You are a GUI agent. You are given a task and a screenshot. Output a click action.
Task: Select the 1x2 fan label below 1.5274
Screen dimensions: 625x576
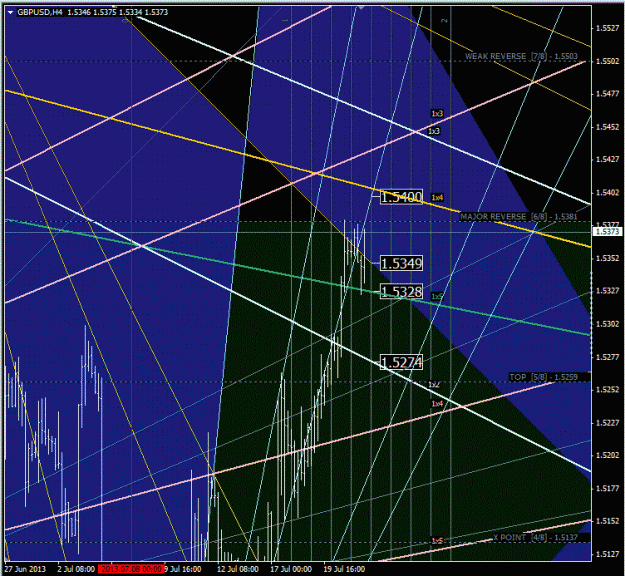click(x=434, y=385)
